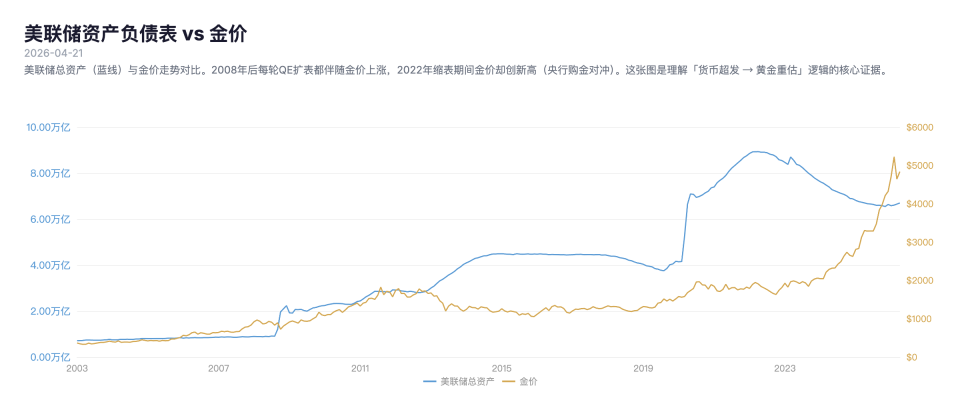Image resolution: width=960 pixels, height=414 pixels.
Task: Click the right axis label $0
Action: pos(911,357)
